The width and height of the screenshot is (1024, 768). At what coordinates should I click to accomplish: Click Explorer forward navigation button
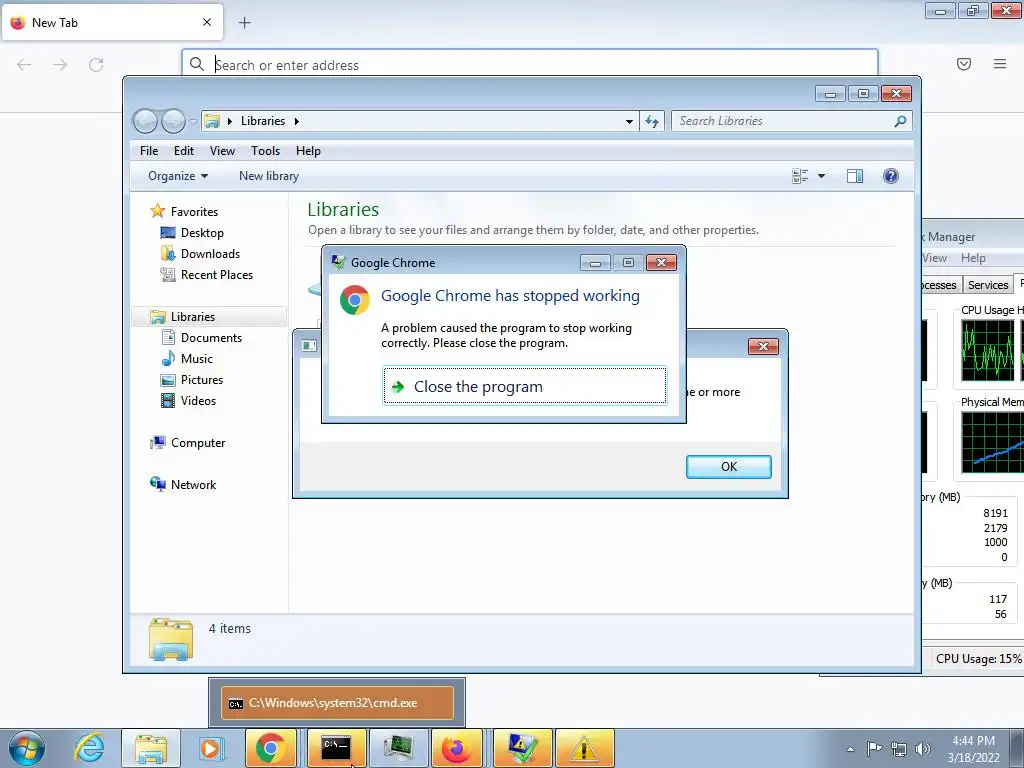tap(173, 121)
